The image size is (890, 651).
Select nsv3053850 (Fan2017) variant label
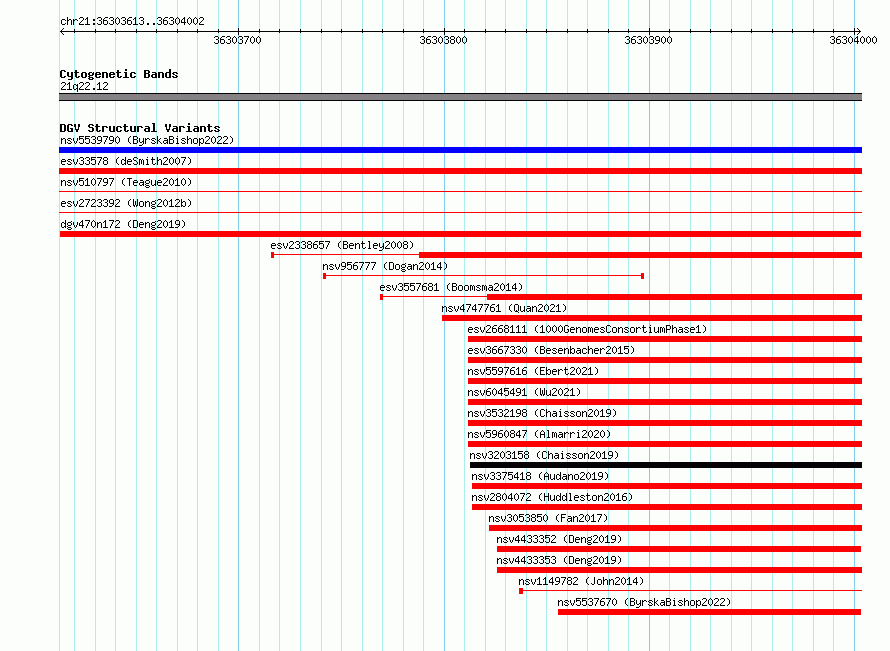click(548, 518)
